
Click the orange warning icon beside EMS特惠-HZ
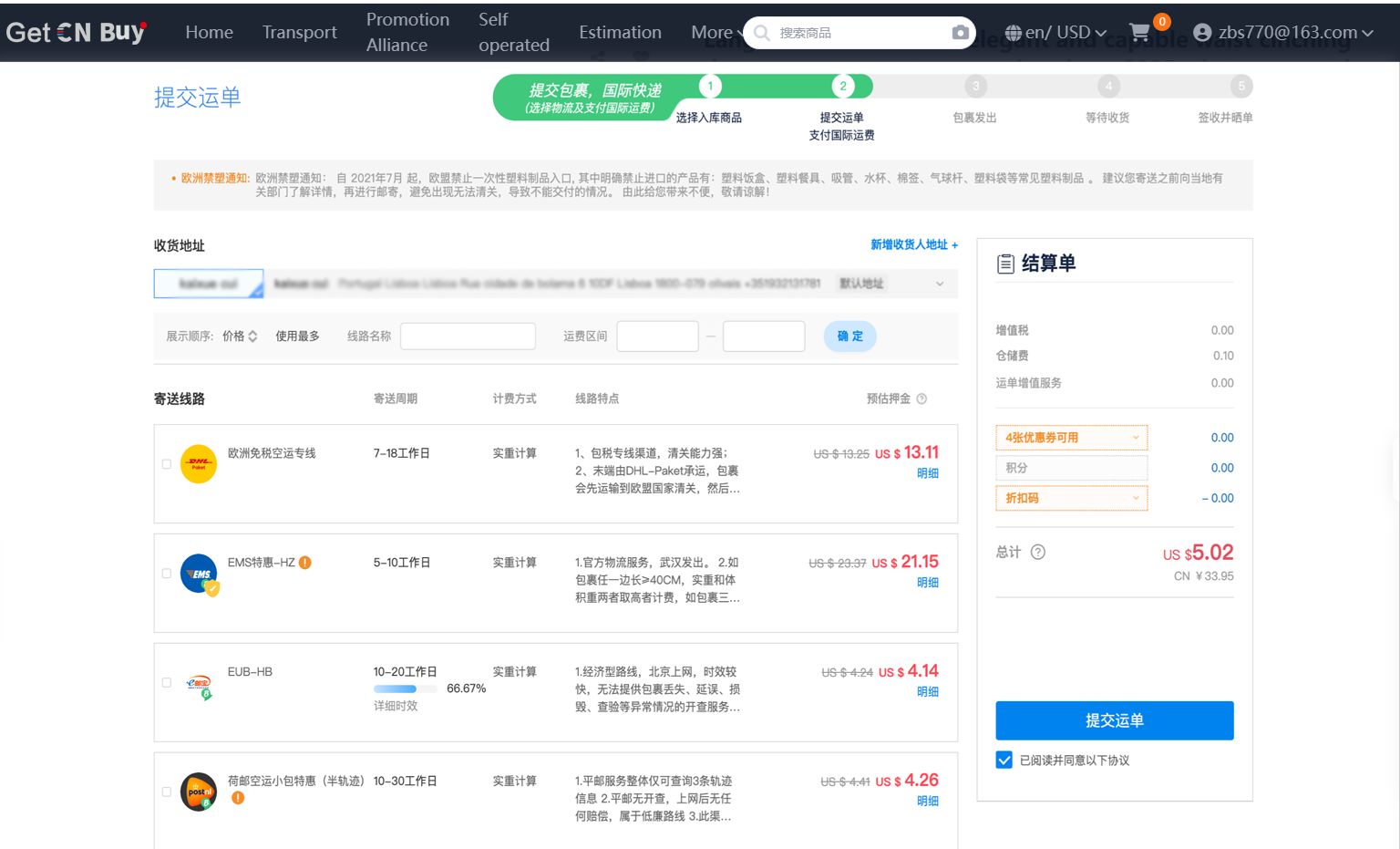pos(305,563)
